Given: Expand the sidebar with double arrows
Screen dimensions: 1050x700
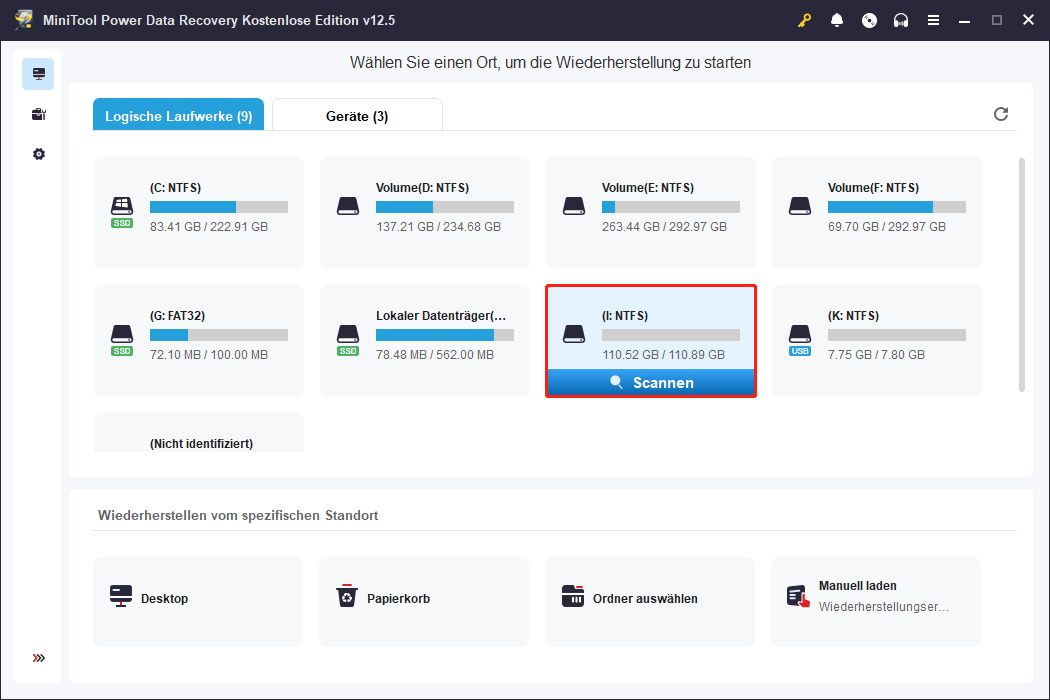Looking at the screenshot, I should tap(38, 658).
